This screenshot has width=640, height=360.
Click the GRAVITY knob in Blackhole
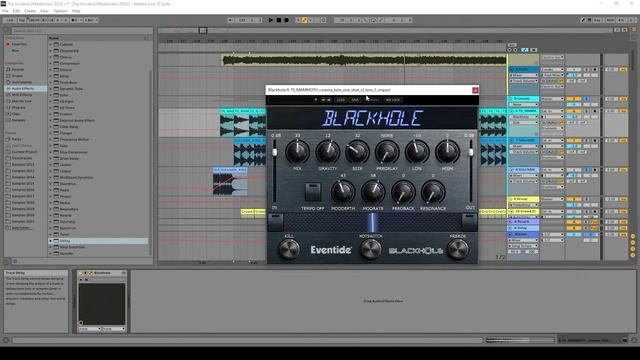(327, 152)
